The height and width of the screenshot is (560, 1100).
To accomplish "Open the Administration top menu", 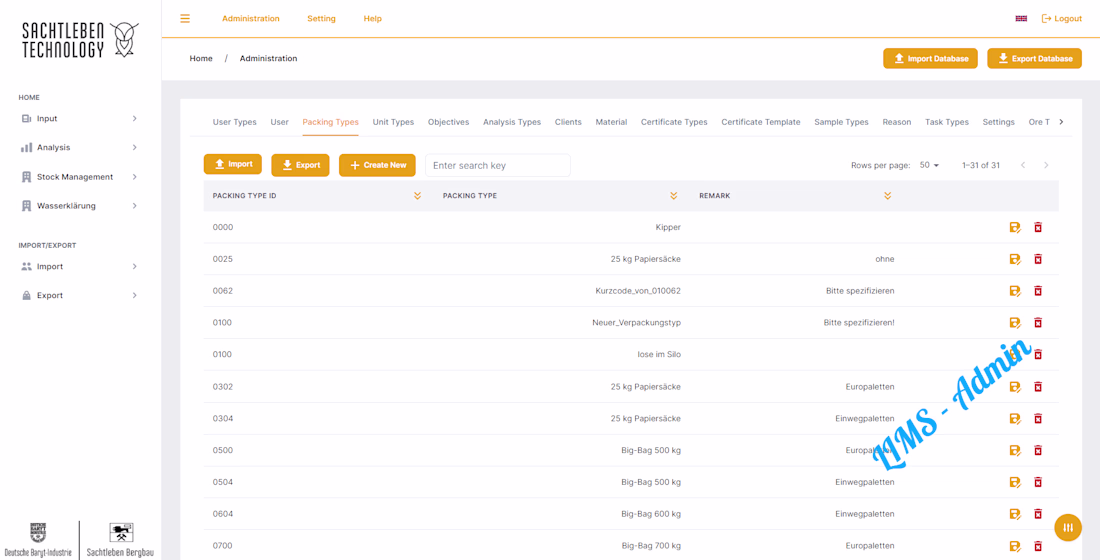I will click(x=250, y=19).
